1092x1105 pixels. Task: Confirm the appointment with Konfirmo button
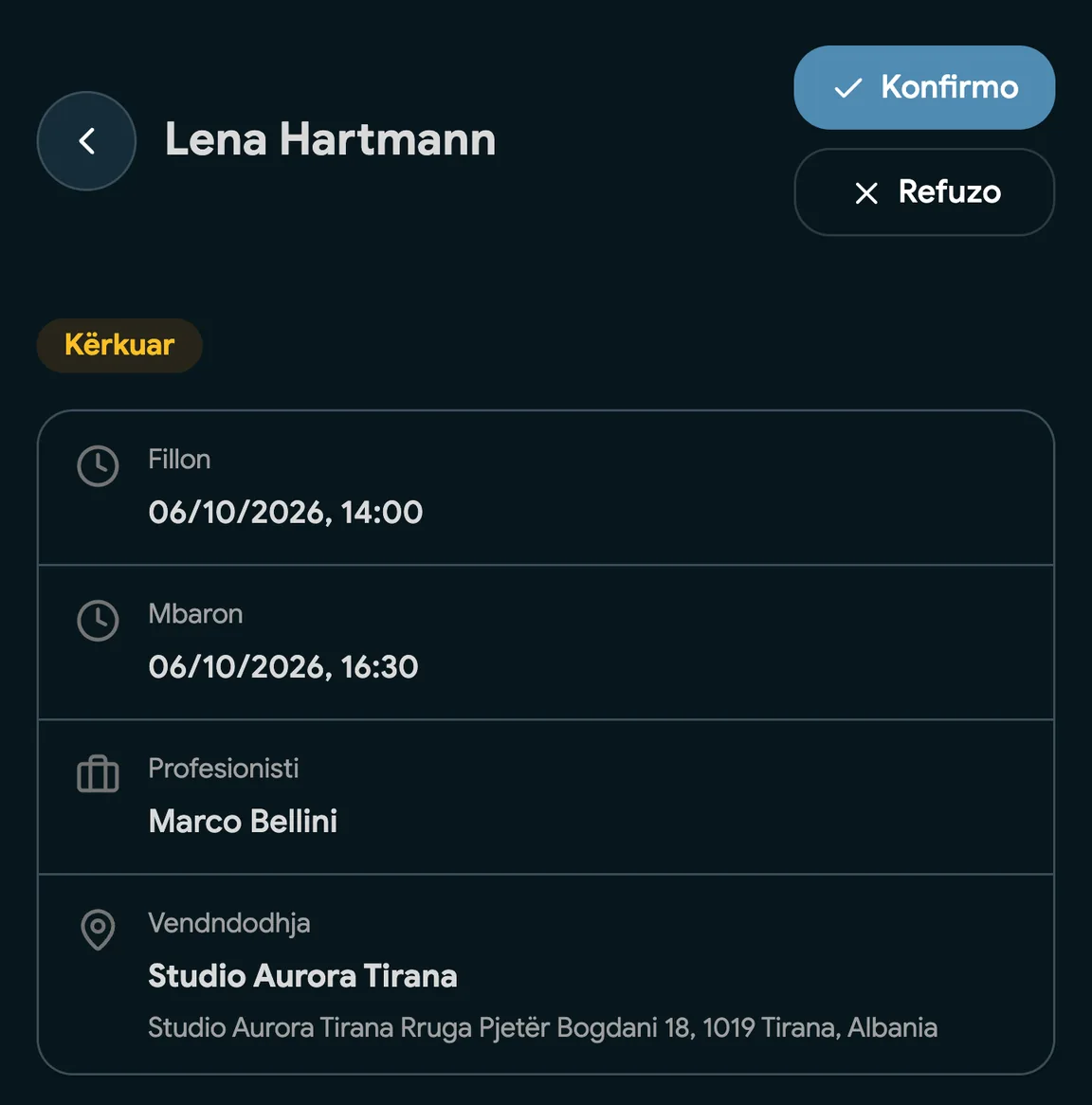[x=923, y=87]
